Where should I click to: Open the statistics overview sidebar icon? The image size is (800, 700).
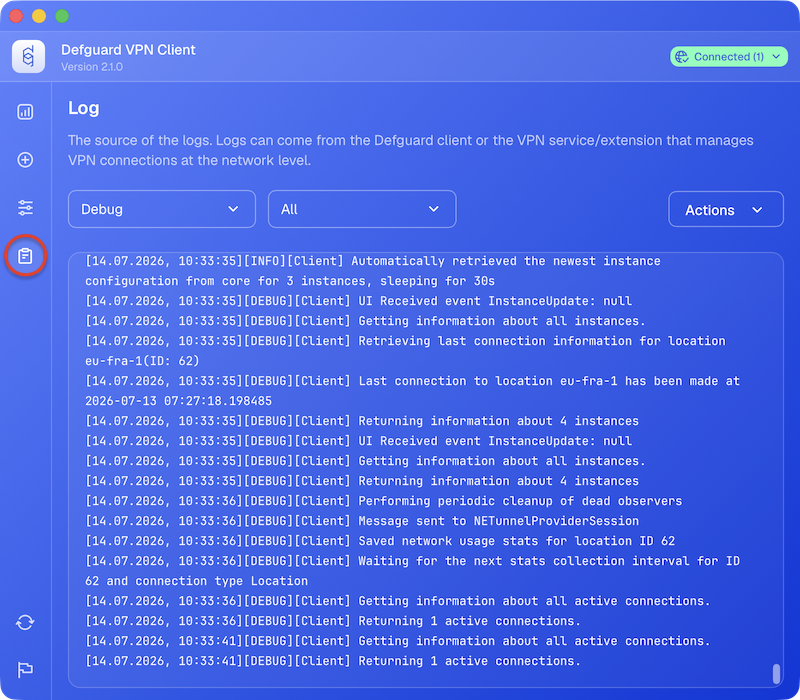[x=25, y=112]
